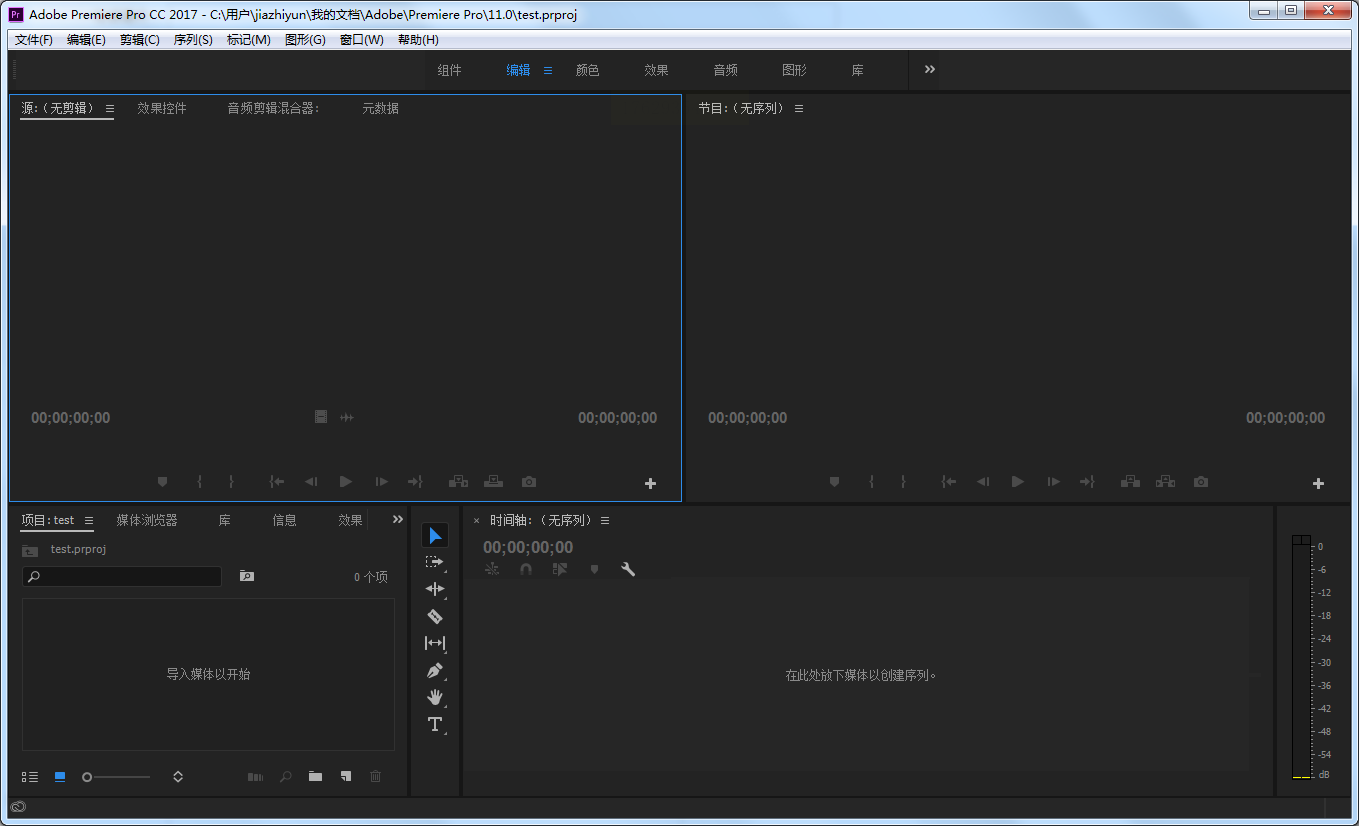
Task: Open the 序列(S) menu
Action: tap(193, 40)
